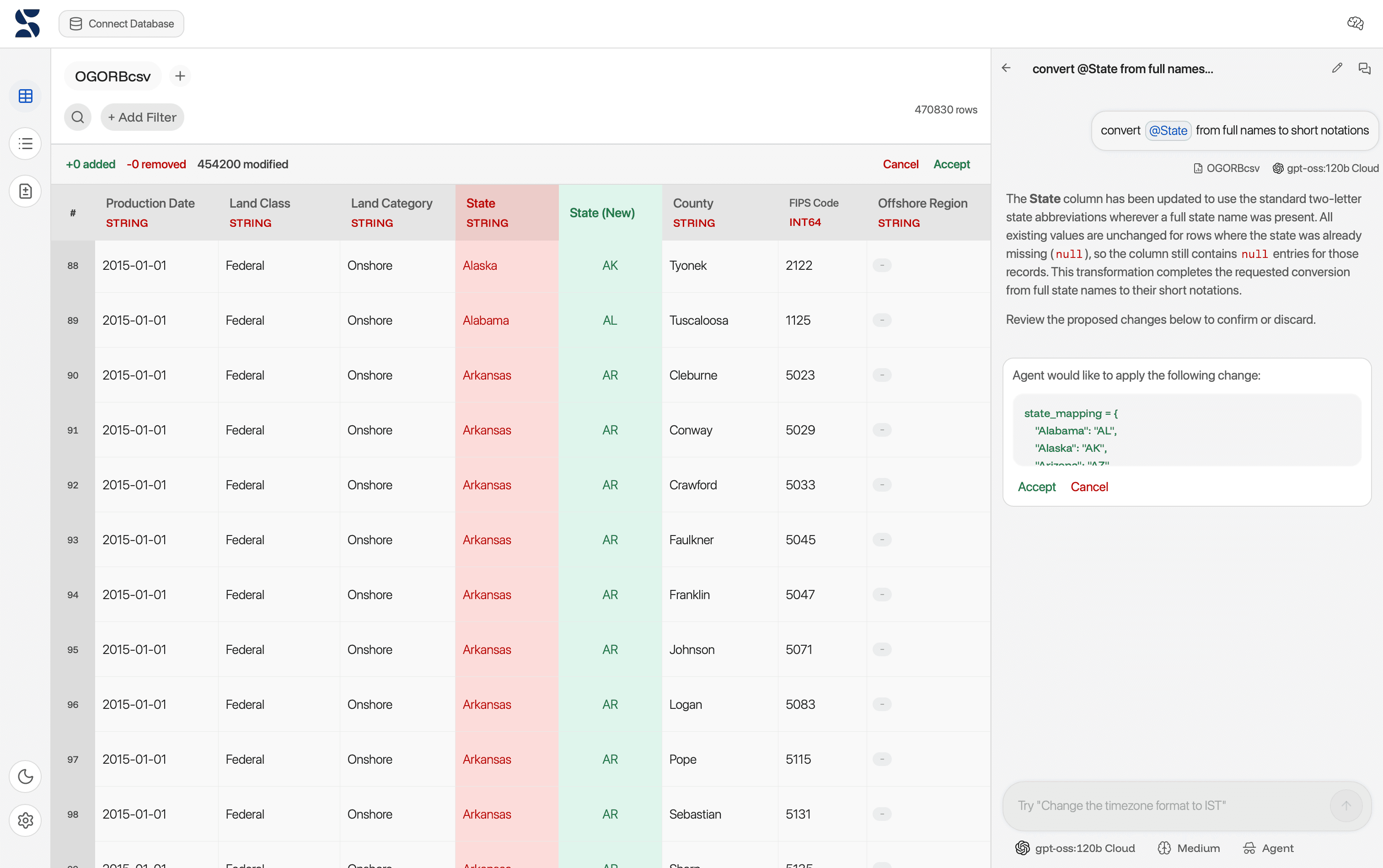Accept the modified rows in the diff bar
1383x868 pixels.
point(951,164)
